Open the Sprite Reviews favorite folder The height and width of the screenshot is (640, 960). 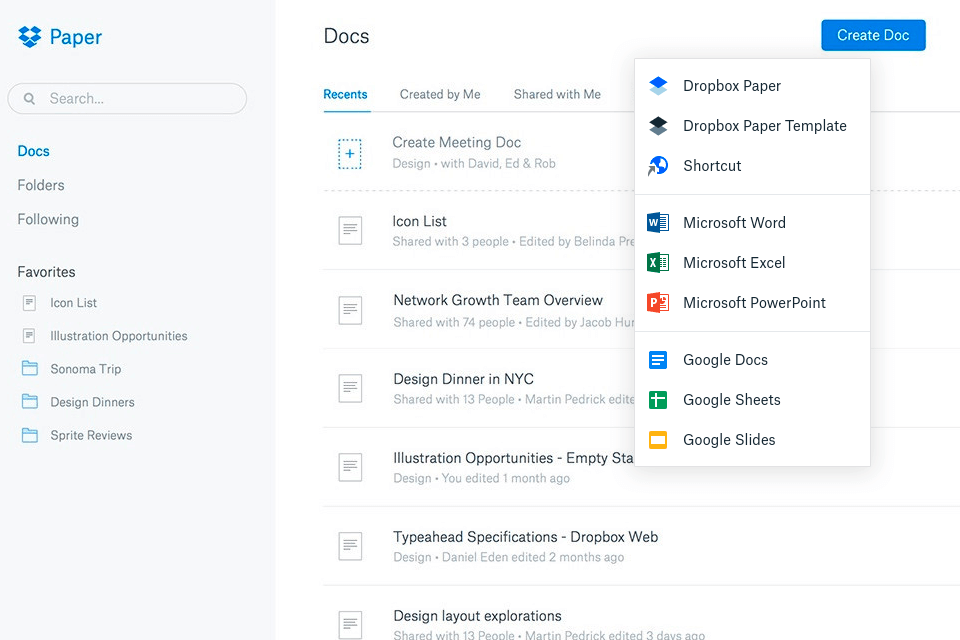tap(91, 435)
